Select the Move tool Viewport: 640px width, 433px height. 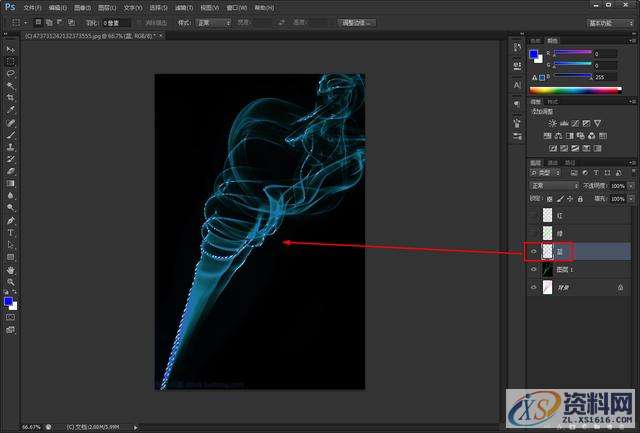pos(11,49)
